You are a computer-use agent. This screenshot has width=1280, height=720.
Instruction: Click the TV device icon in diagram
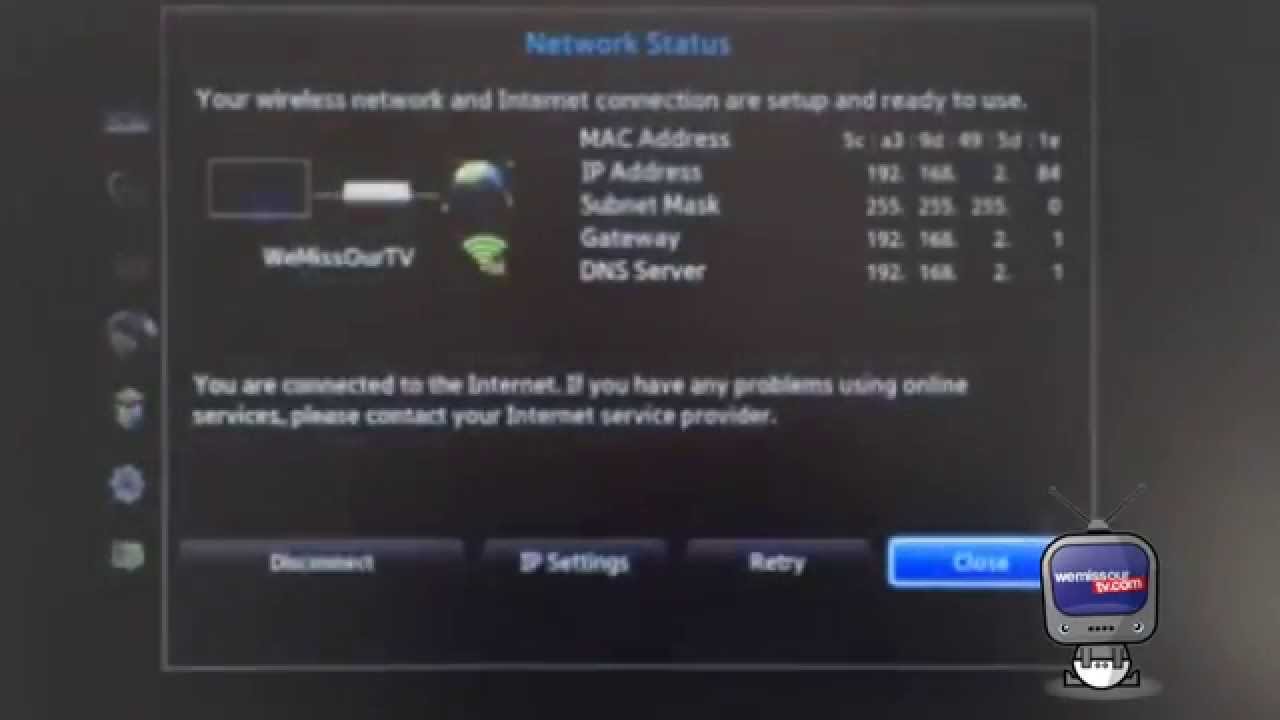259,188
